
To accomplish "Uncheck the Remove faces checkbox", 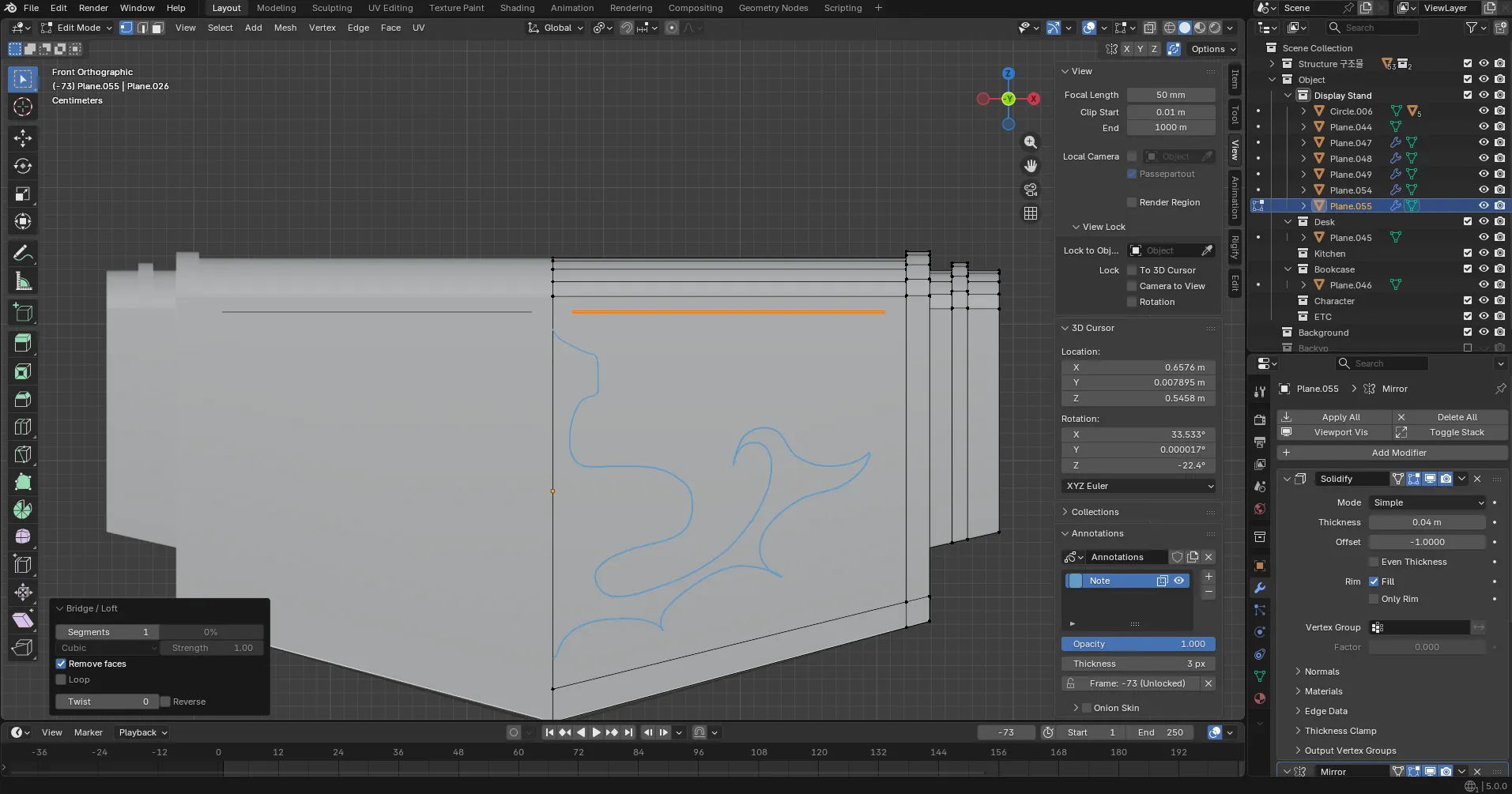I will (x=61, y=664).
